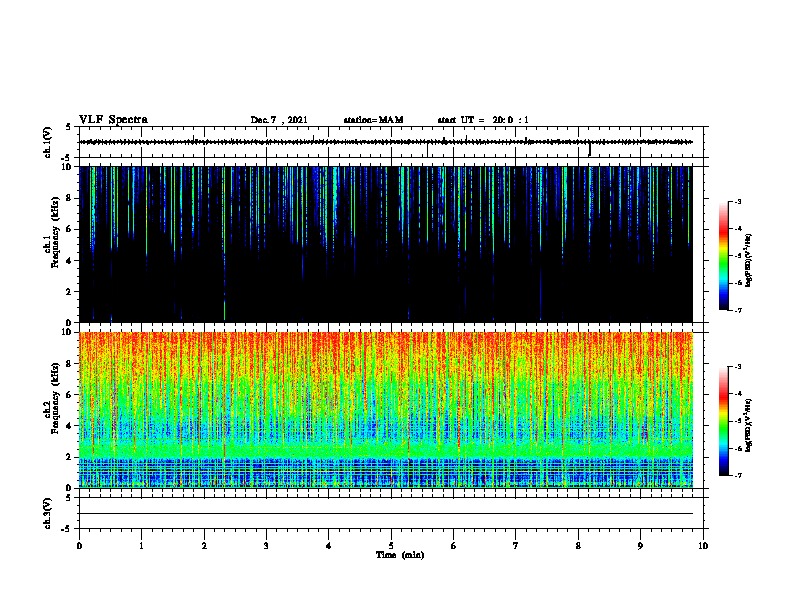Click the "VLF Spectra" plot title
Screen dimensions: 792x612
(x=113, y=120)
